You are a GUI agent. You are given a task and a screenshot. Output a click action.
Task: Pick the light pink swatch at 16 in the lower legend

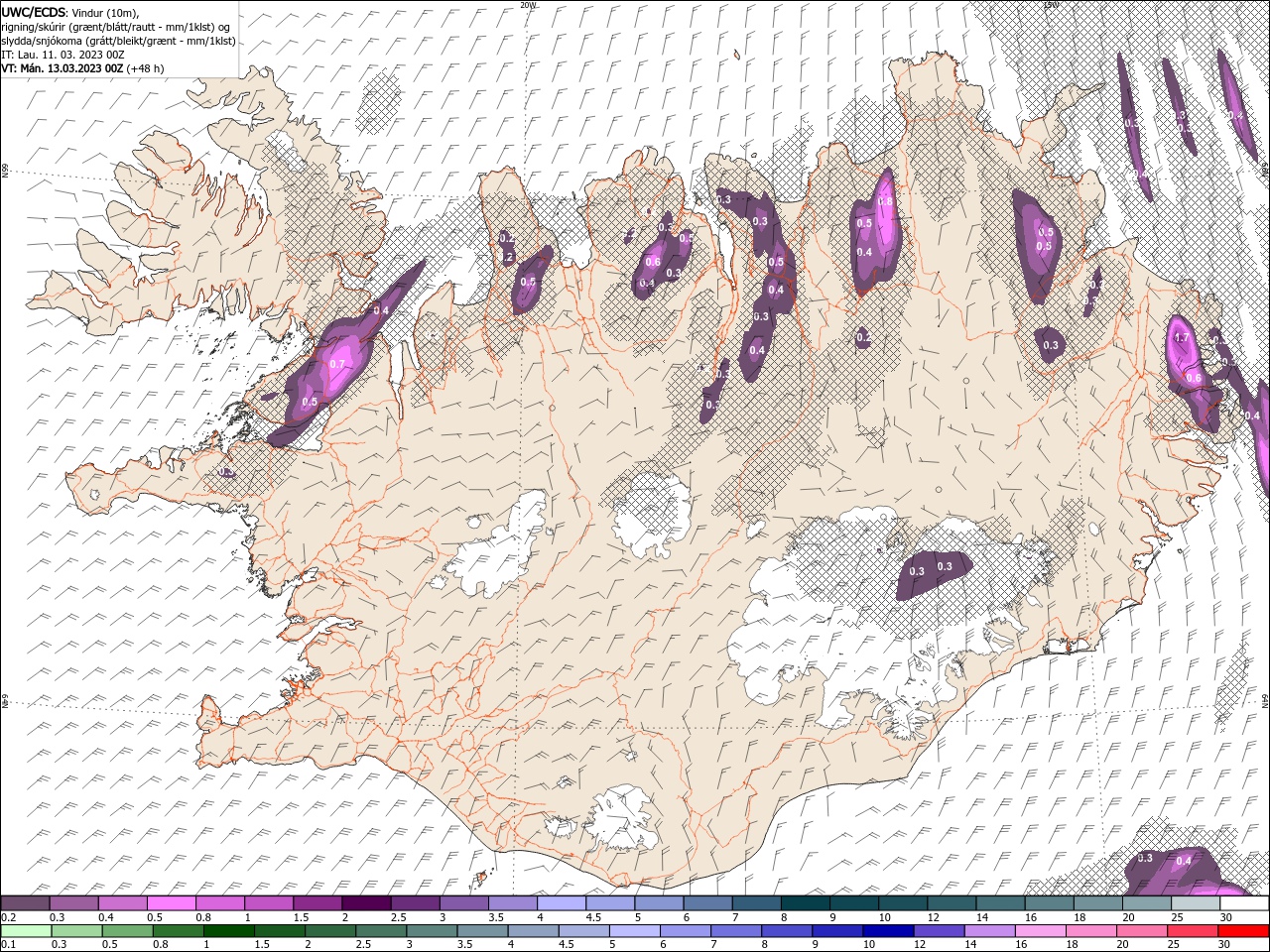pyautogui.click(x=1040, y=930)
